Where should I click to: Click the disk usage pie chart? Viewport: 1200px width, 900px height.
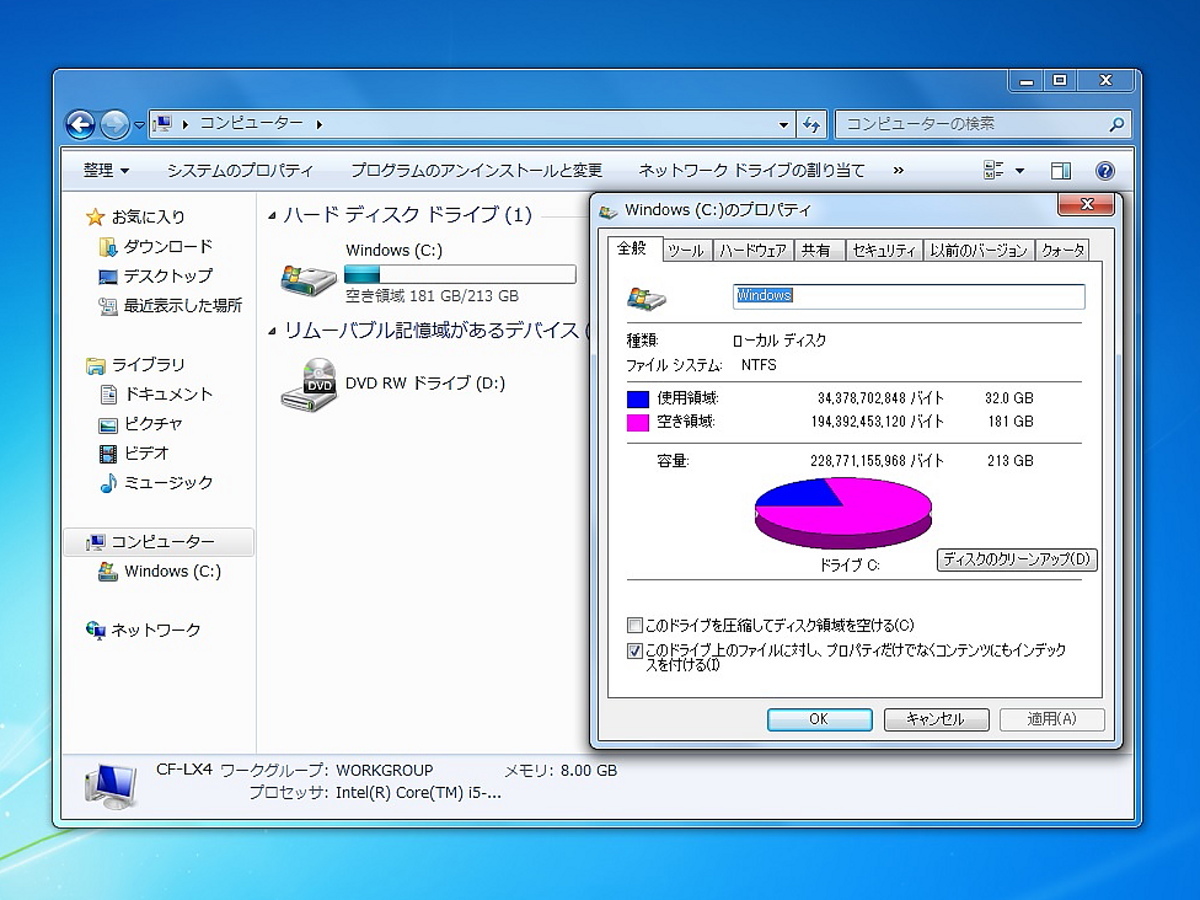[x=843, y=513]
